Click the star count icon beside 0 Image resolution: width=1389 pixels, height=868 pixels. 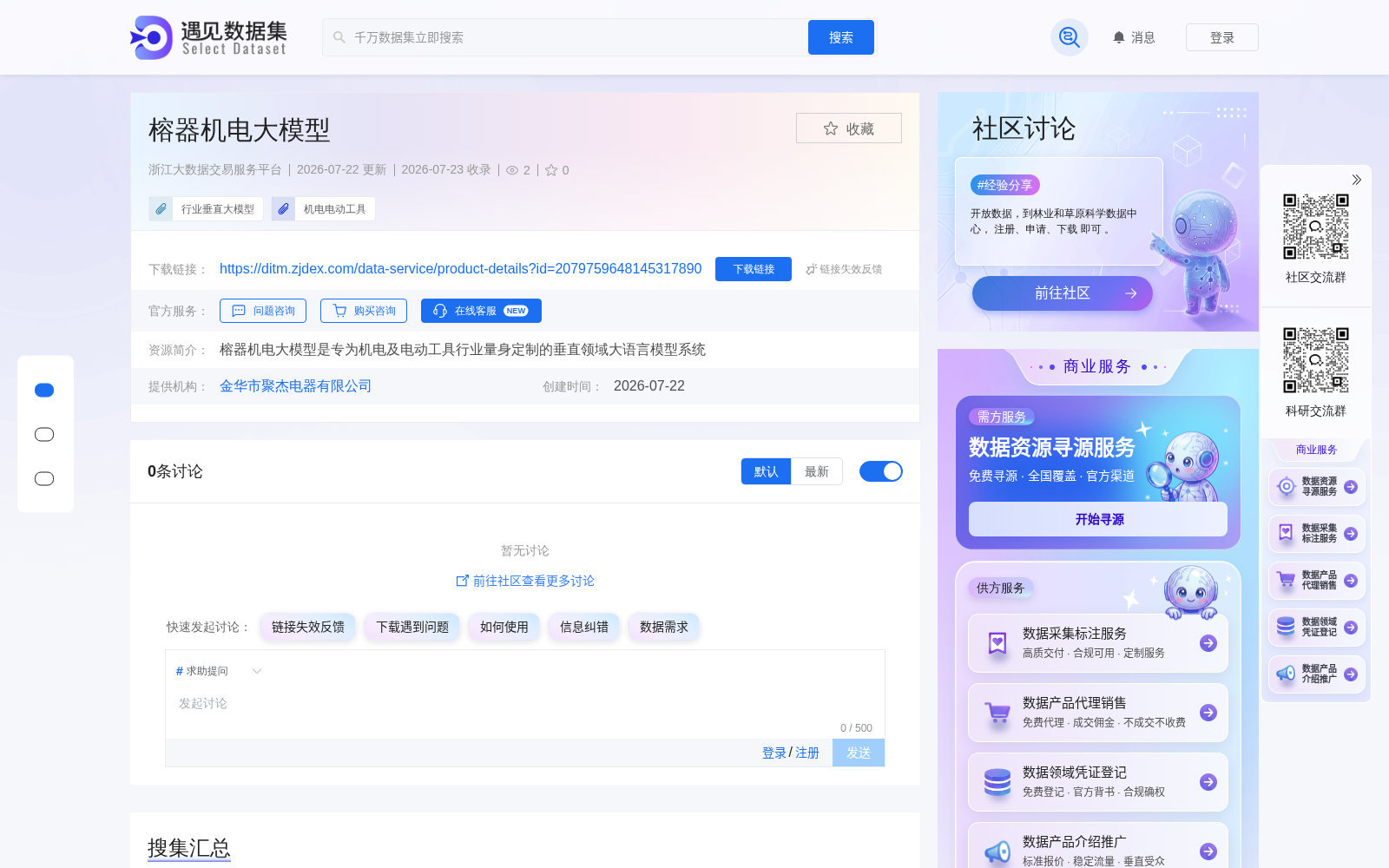point(550,170)
